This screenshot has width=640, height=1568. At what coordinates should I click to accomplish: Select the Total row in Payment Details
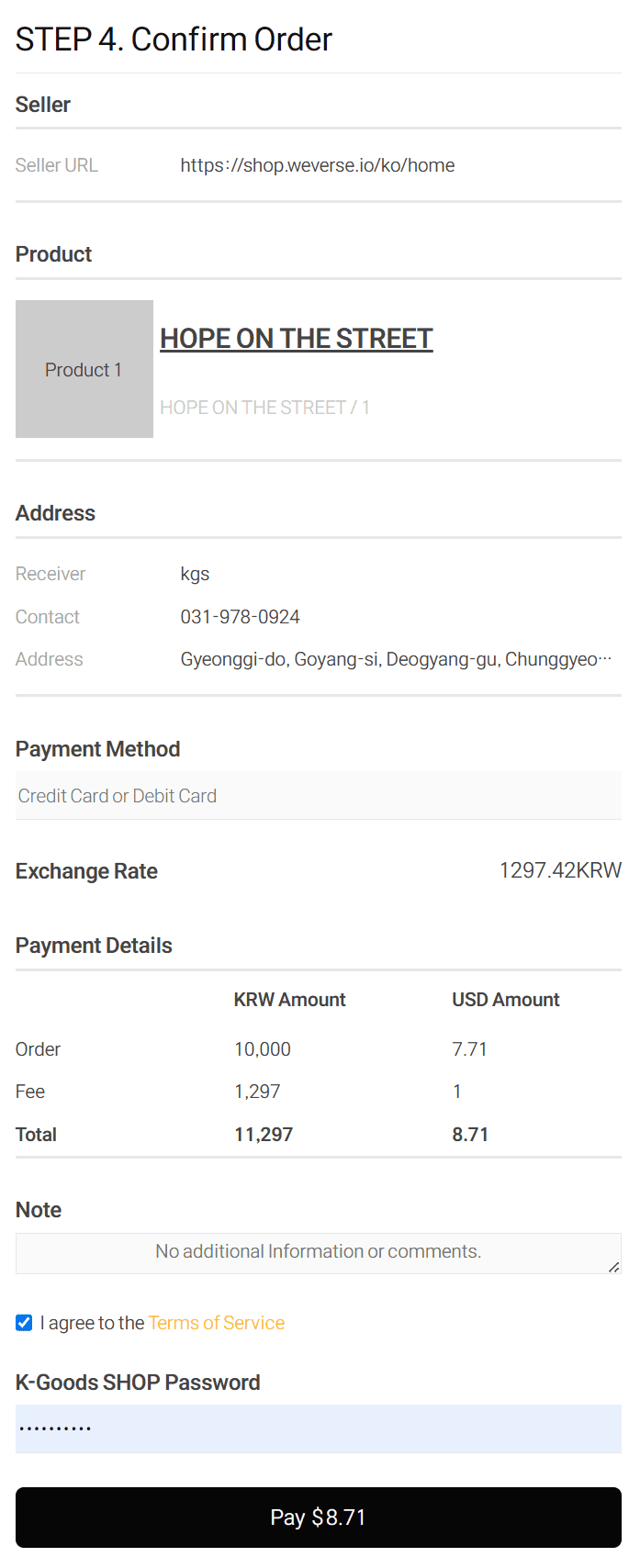point(264,1134)
